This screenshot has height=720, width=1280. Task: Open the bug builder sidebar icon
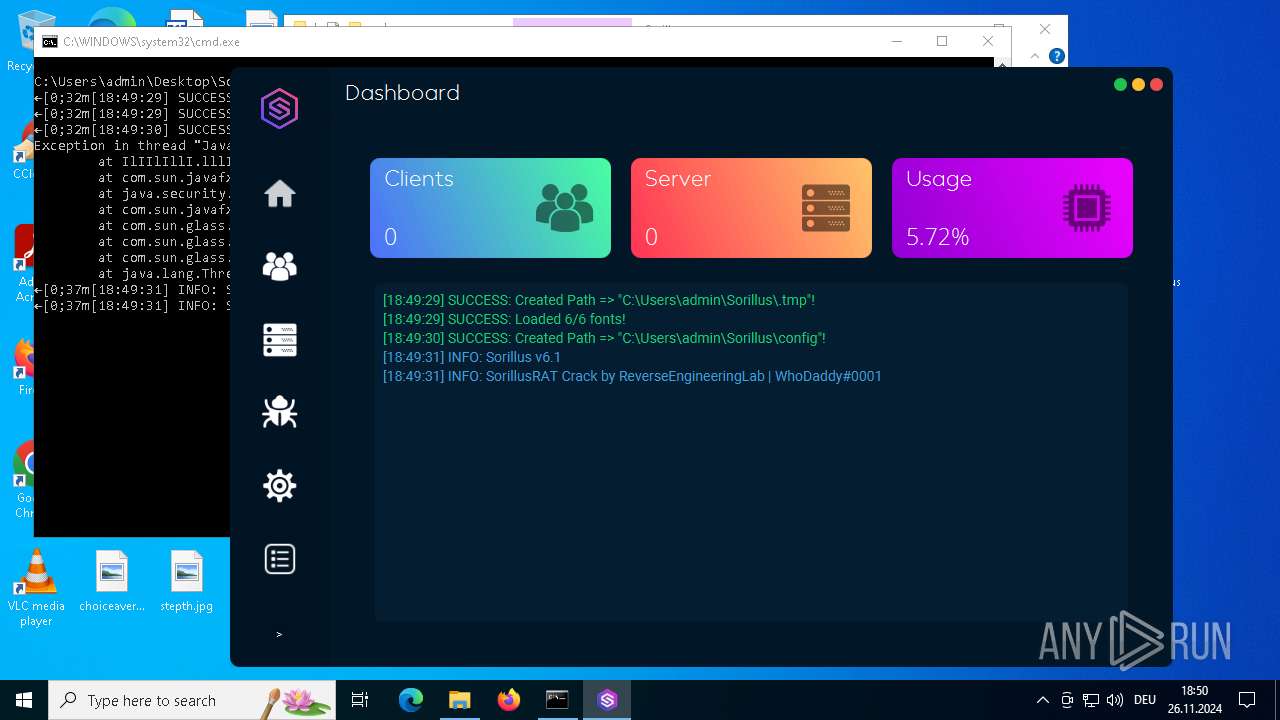pyautogui.click(x=280, y=412)
